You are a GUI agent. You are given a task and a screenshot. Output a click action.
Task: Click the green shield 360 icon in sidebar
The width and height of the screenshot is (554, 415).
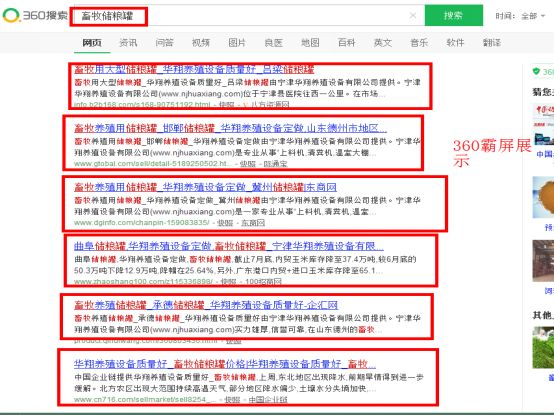tap(536, 72)
